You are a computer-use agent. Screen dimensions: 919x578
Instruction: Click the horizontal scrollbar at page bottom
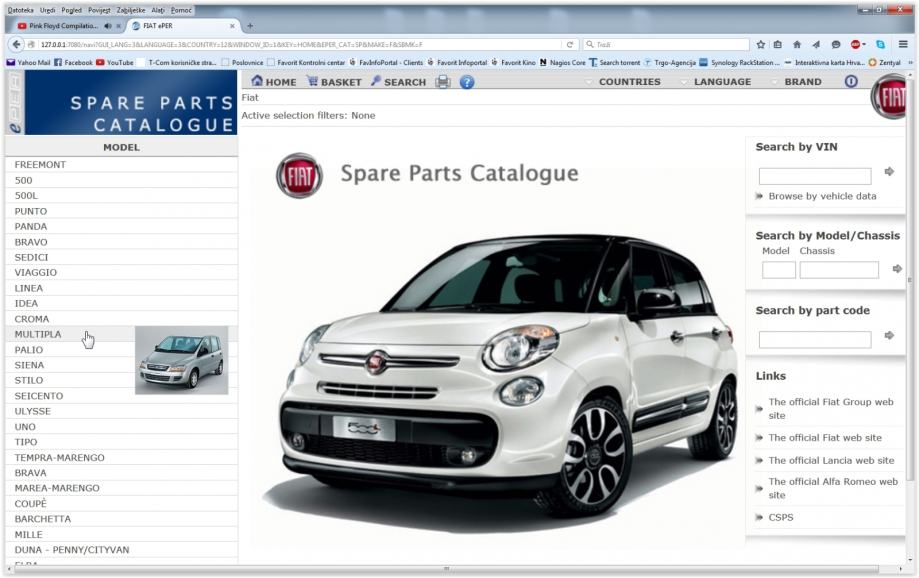point(446,569)
